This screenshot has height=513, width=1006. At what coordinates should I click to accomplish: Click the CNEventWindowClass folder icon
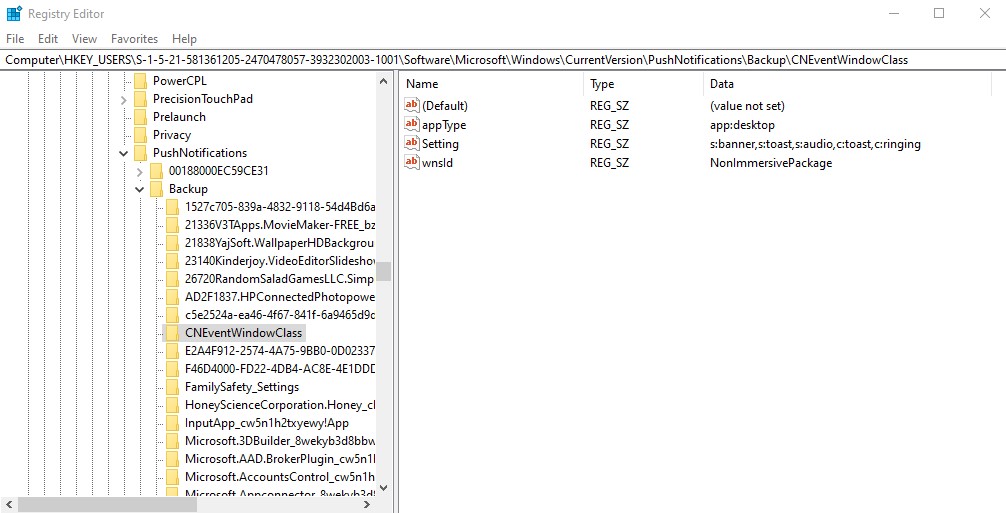(x=173, y=333)
